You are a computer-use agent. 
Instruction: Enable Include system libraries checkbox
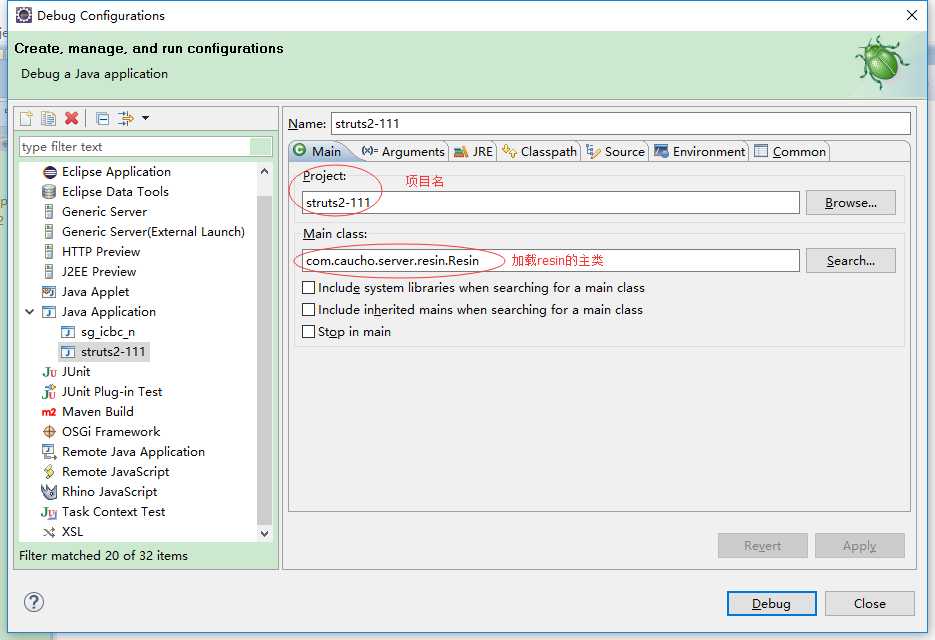pyautogui.click(x=308, y=288)
